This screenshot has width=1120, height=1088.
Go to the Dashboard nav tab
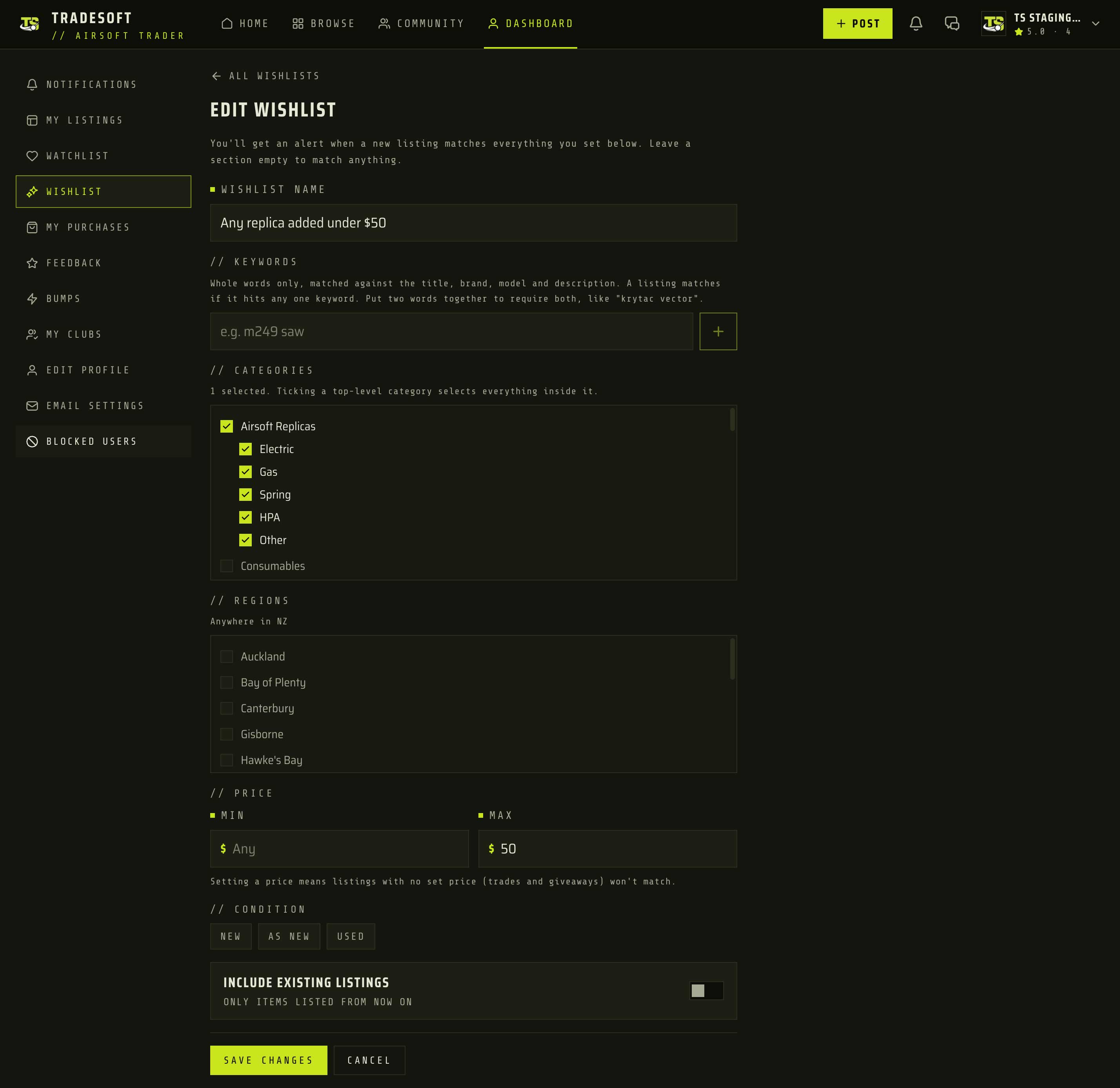click(x=530, y=24)
